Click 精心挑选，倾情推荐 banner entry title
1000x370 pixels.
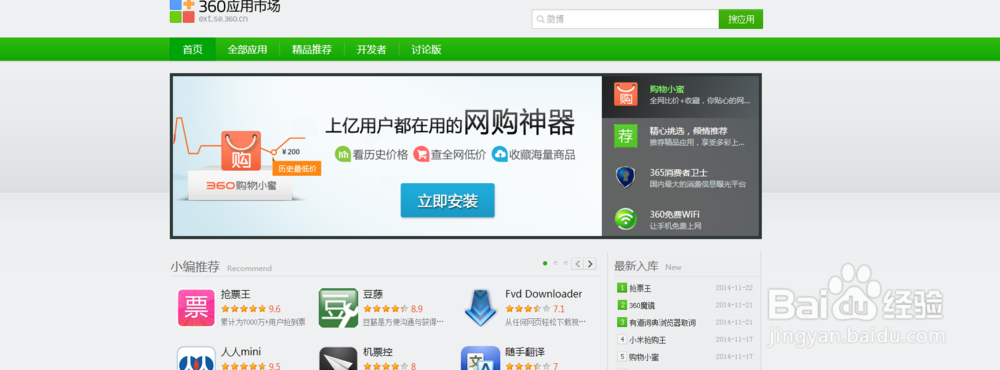pyautogui.click(x=688, y=130)
